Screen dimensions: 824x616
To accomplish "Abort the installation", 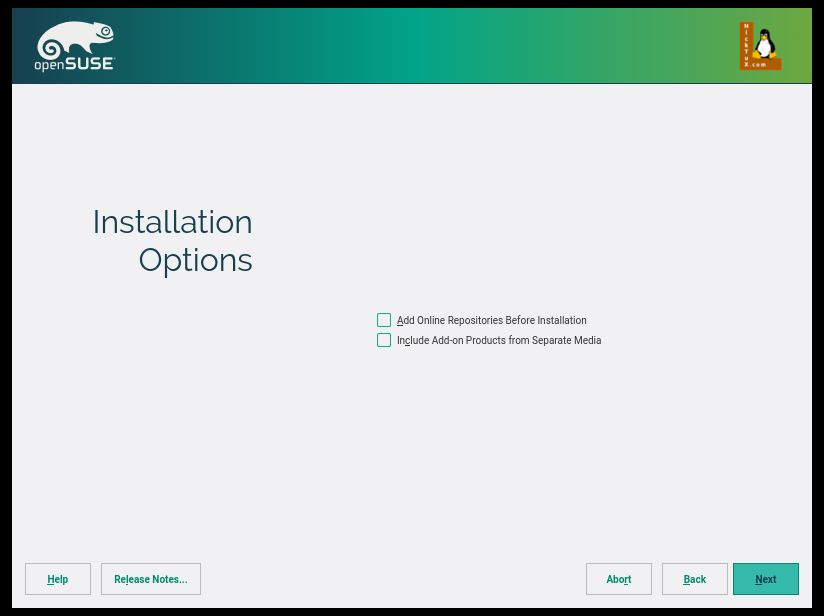I will coord(619,579).
